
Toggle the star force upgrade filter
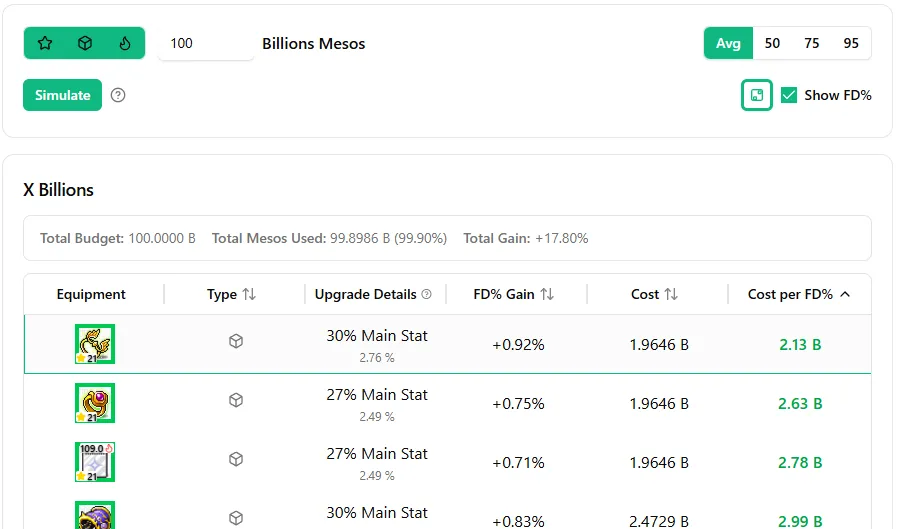[x=45, y=43]
